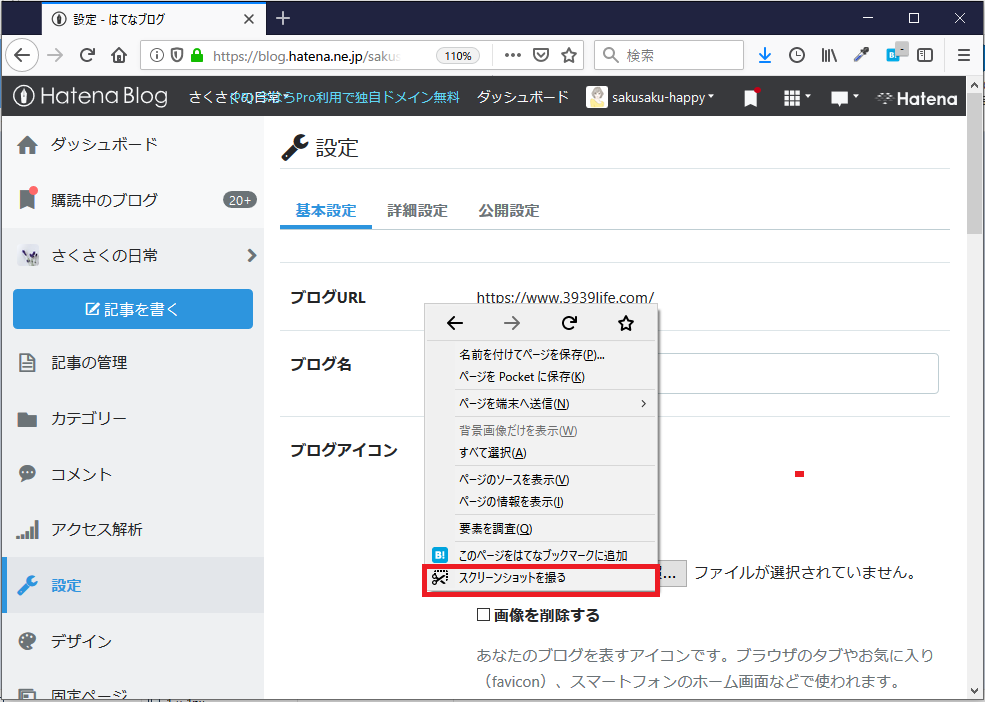Open the blog URL www.3939life.com link
Image resolution: width=985 pixels, height=702 pixels.
click(565, 297)
